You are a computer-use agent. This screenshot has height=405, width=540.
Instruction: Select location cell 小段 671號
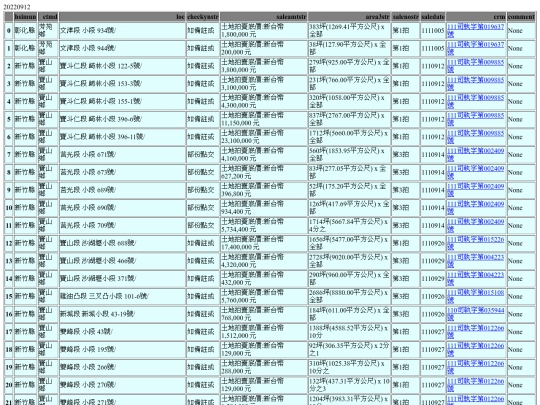[x=122, y=155]
